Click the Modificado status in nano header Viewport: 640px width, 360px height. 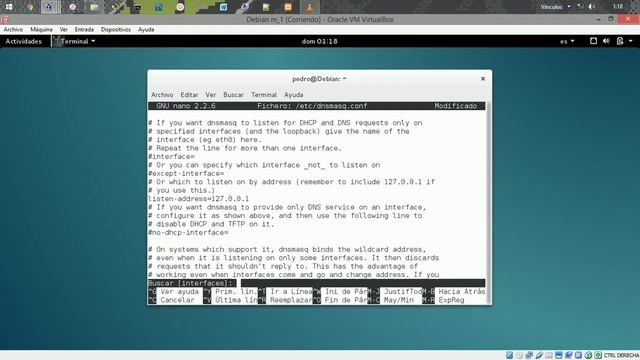pyautogui.click(x=456, y=106)
